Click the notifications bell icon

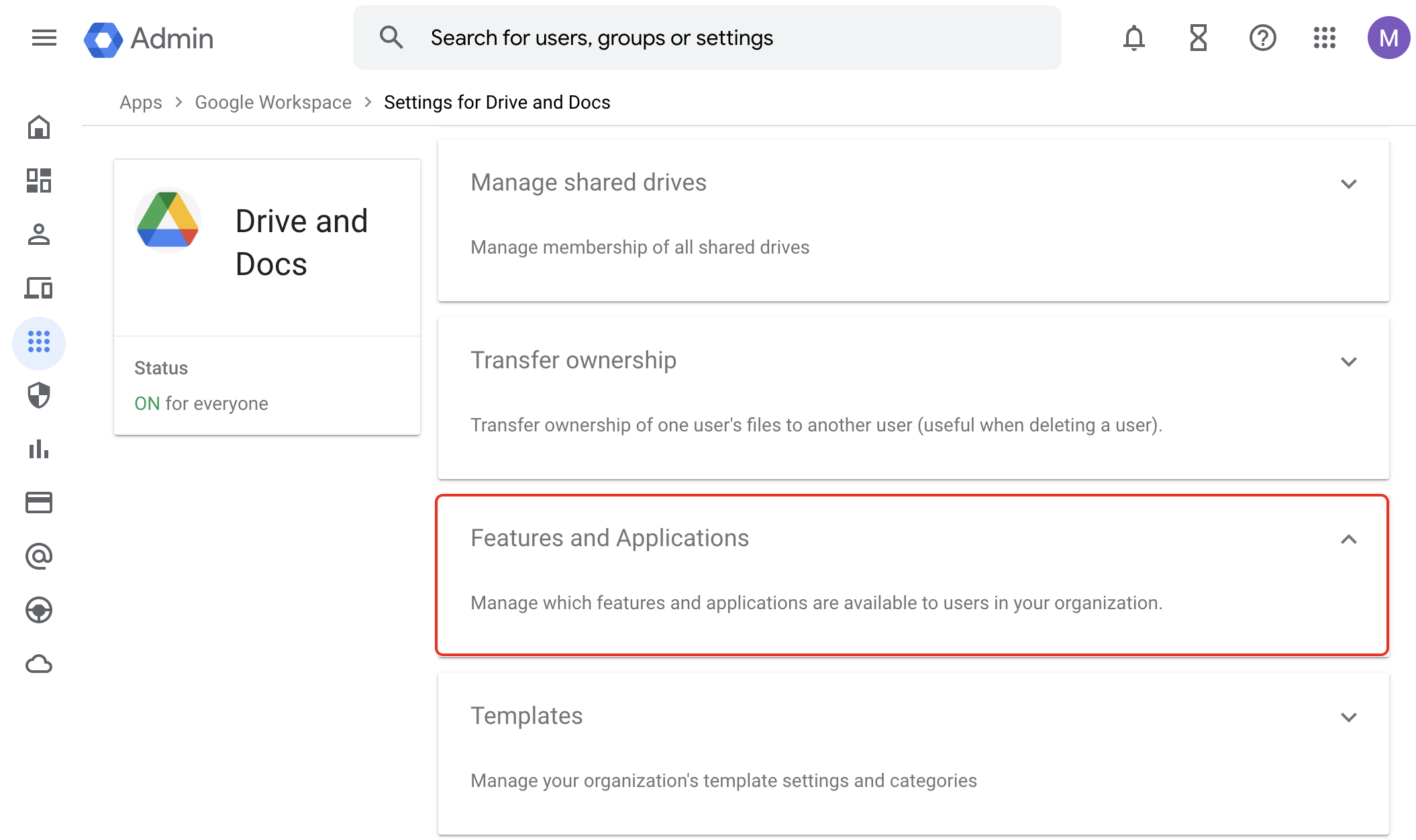(x=1133, y=38)
